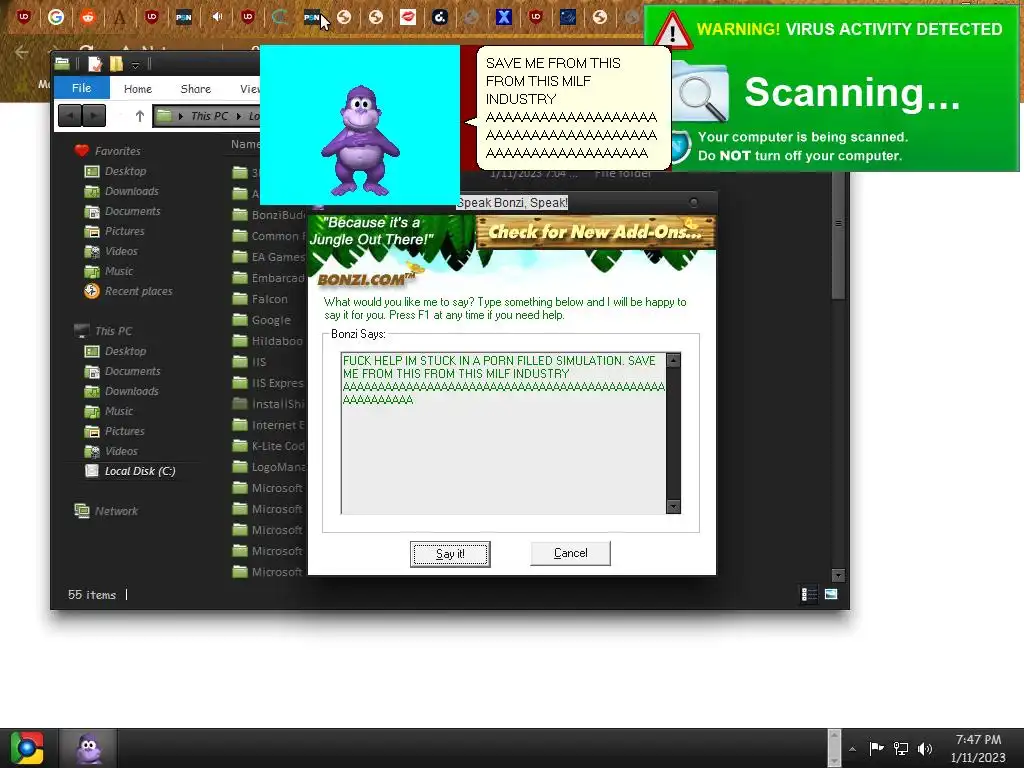Viewport: 1024px width, 768px height.
Task: Select the EA Games folder
Action: point(269,257)
